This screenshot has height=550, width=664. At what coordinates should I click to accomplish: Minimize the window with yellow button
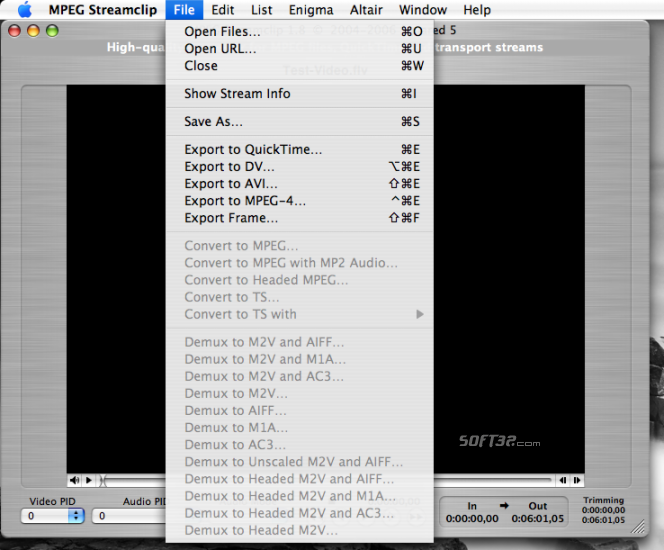[33, 30]
